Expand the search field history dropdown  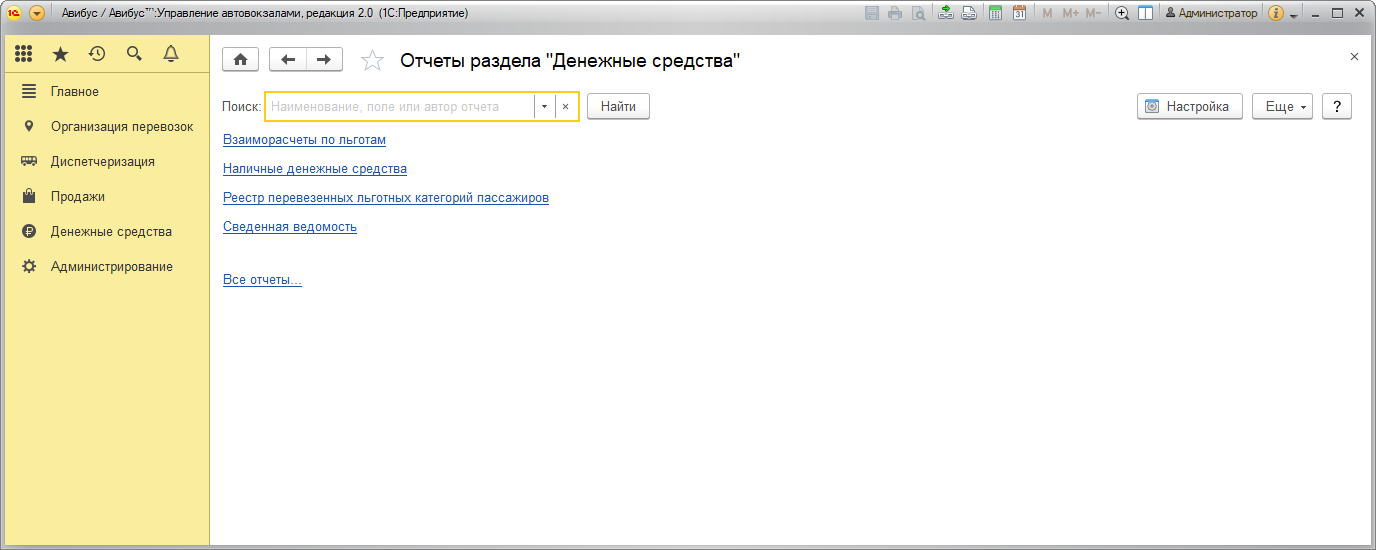[x=544, y=107]
